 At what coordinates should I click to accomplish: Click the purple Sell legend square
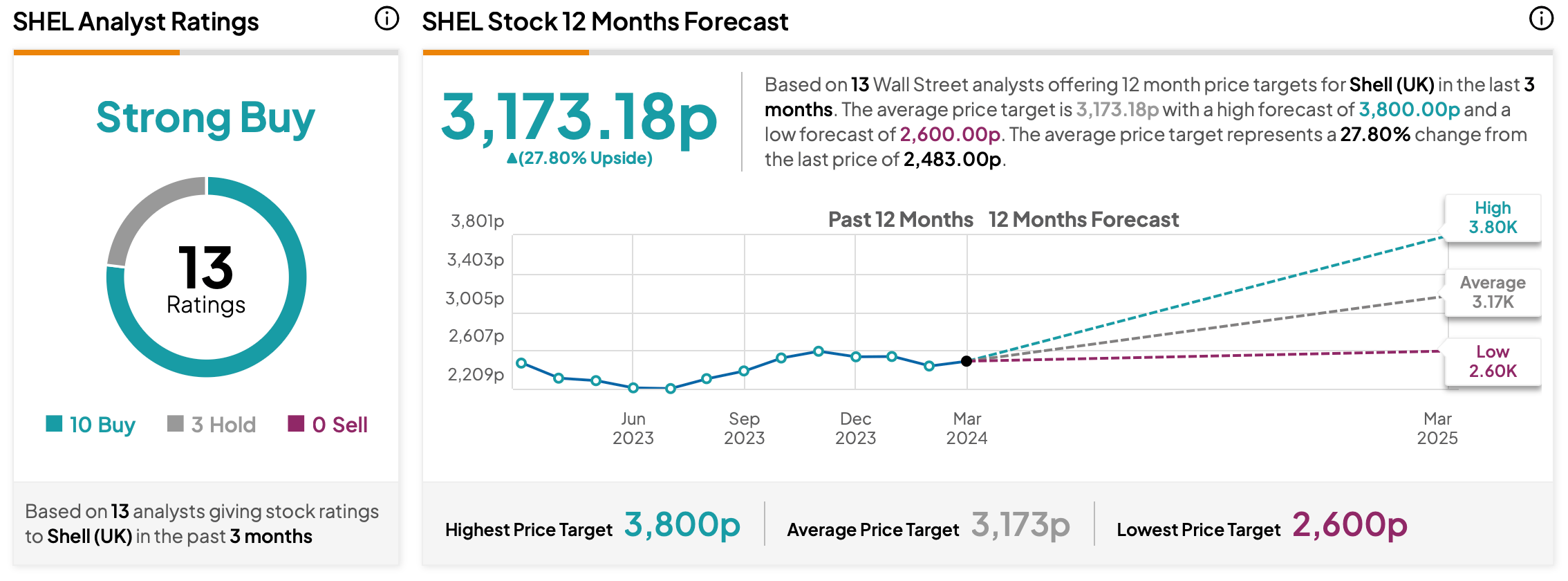point(296,423)
